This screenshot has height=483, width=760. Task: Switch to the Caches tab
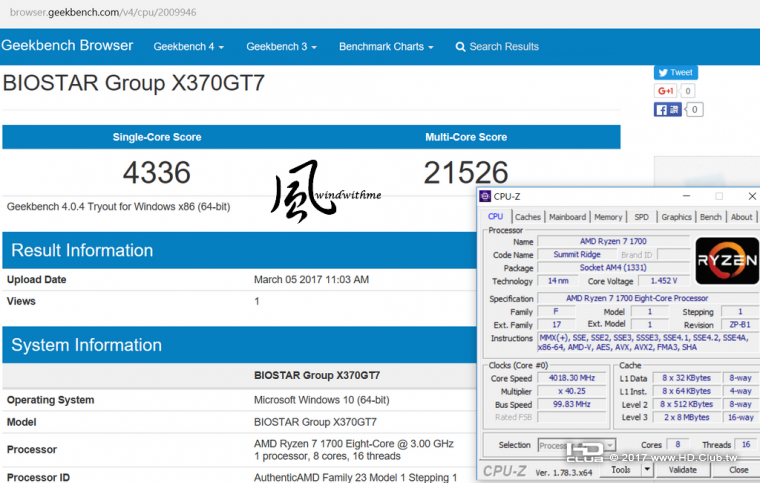point(527,217)
